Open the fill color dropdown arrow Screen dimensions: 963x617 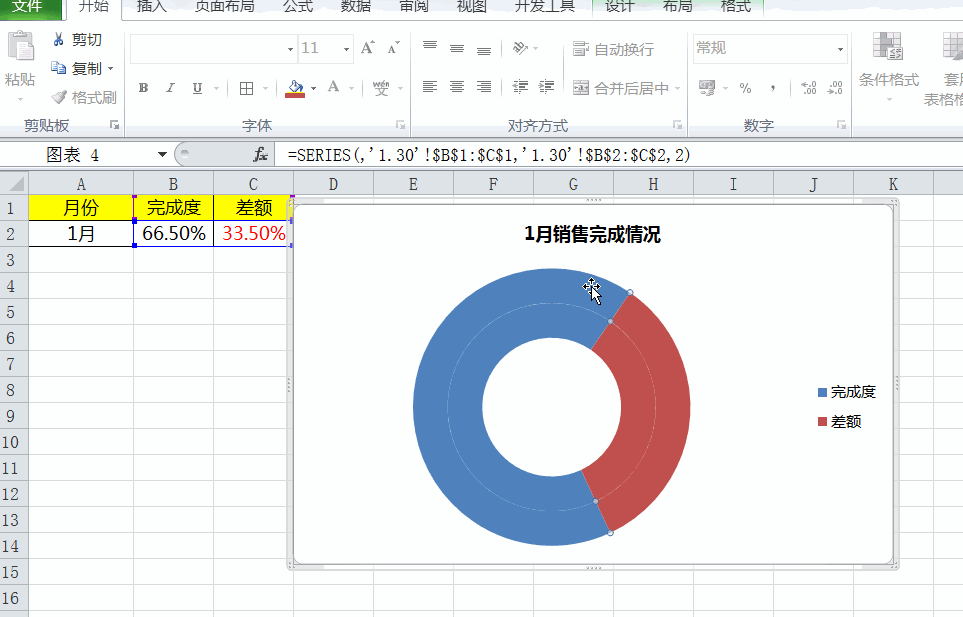pos(313,88)
